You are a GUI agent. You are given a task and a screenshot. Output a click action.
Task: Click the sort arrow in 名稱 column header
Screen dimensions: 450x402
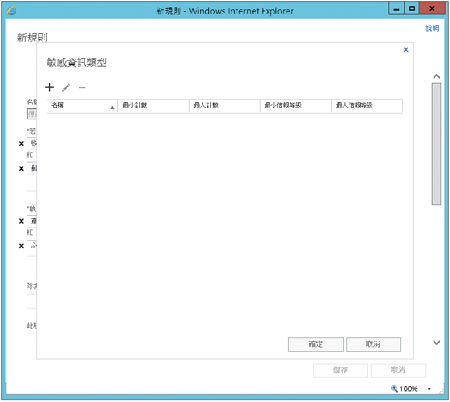[x=112, y=107]
